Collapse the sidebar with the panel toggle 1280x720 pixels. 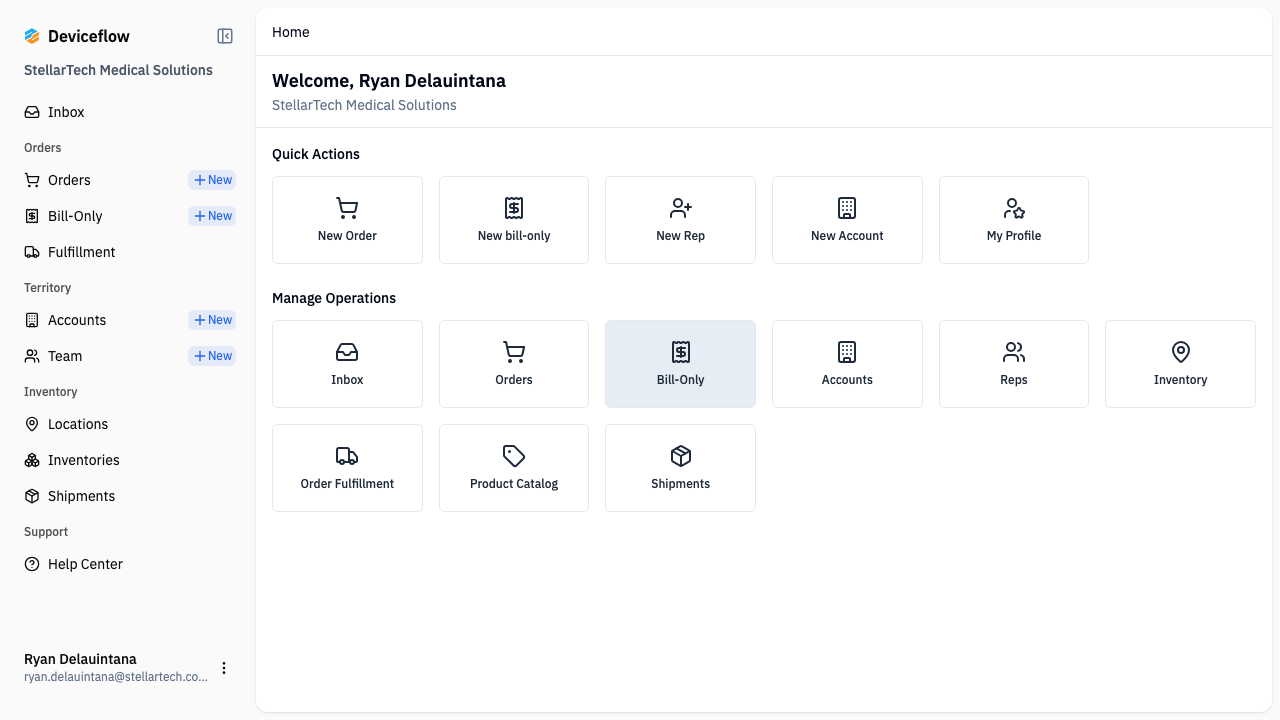224,35
